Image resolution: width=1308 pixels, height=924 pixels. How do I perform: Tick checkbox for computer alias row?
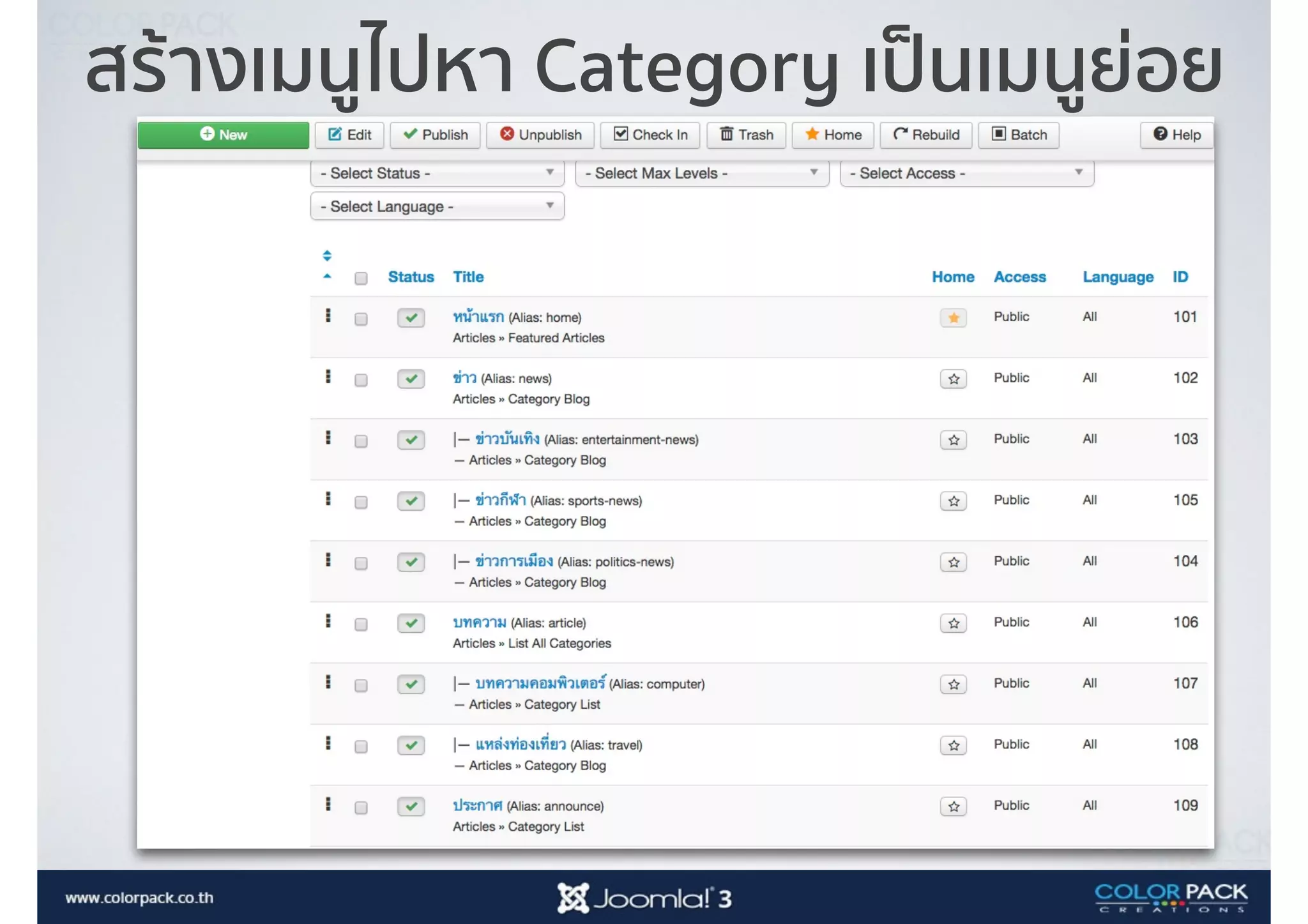click(361, 686)
